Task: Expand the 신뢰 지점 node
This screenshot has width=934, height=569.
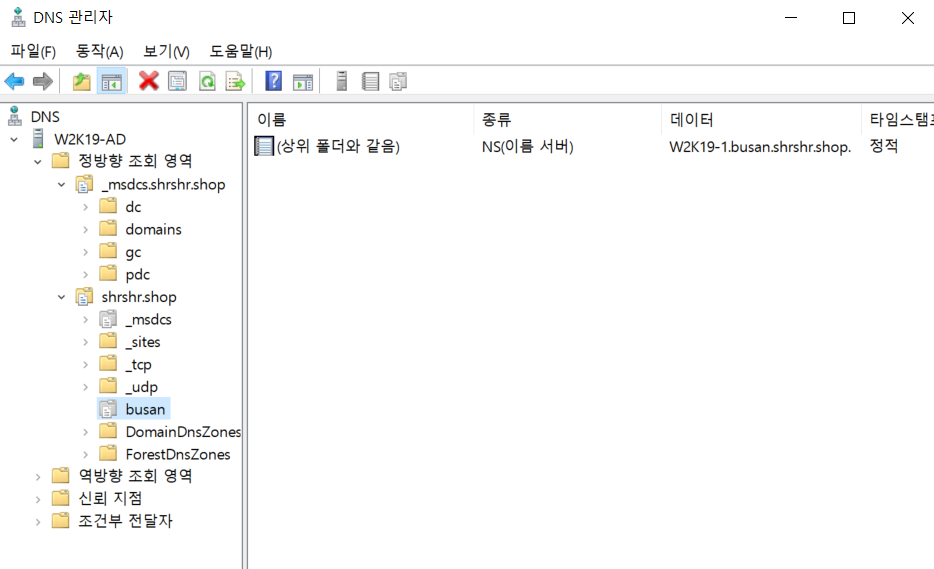Action: [38, 499]
